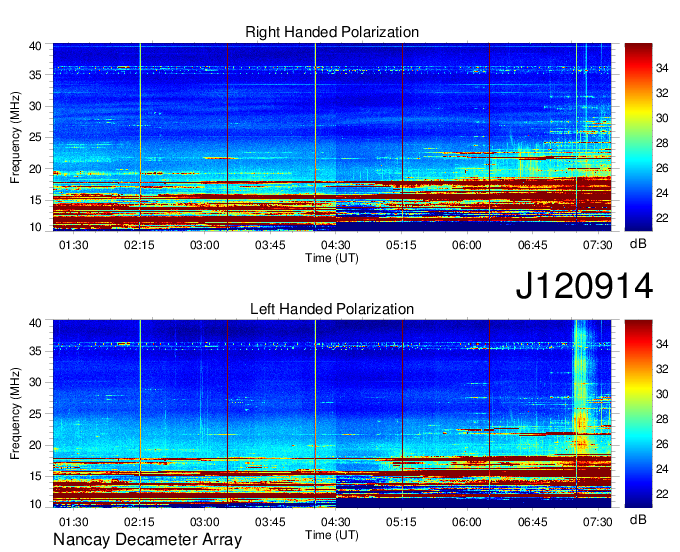
Task: Click the '28' value on the top colorbar
Action: pos(662,143)
